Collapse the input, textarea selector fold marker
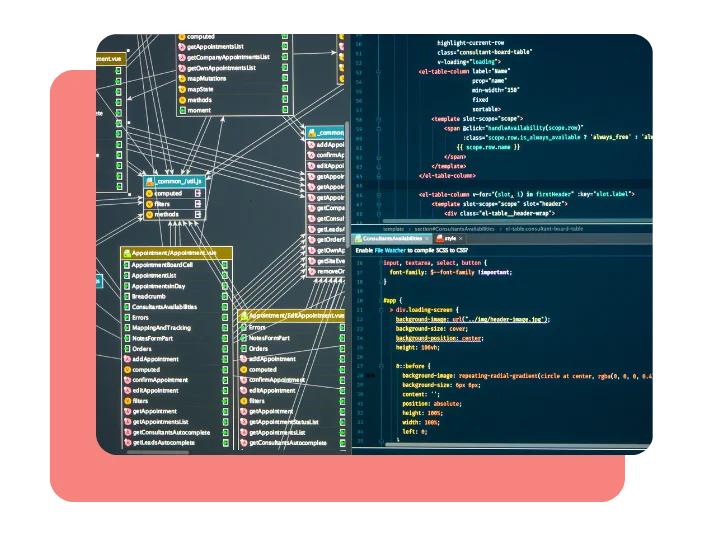The height and width of the screenshot is (536, 703). tap(381, 263)
